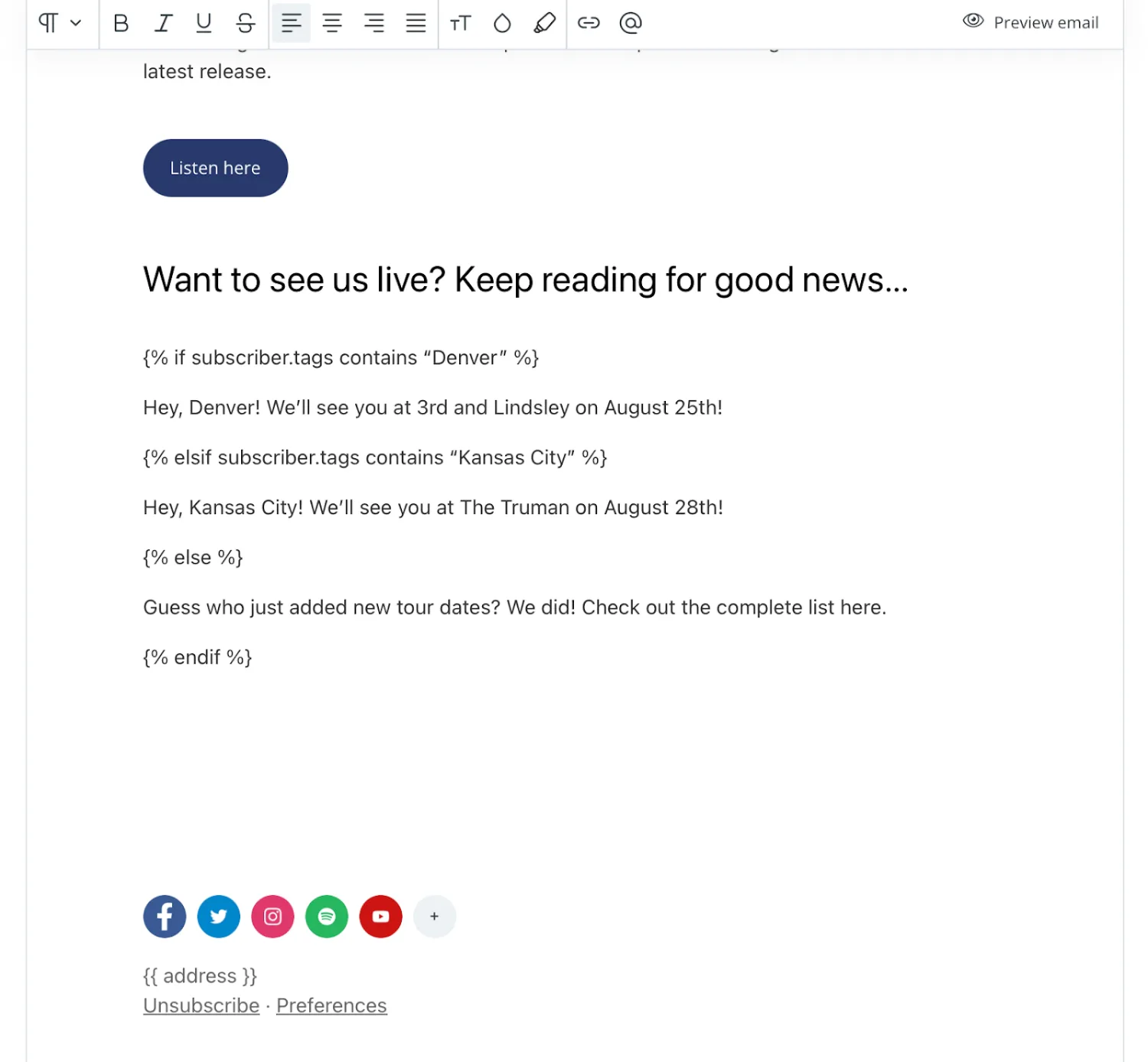Select the Instagram social icon
The width and height of the screenshot is (1148, 1062).
click(x=272, y=916)
